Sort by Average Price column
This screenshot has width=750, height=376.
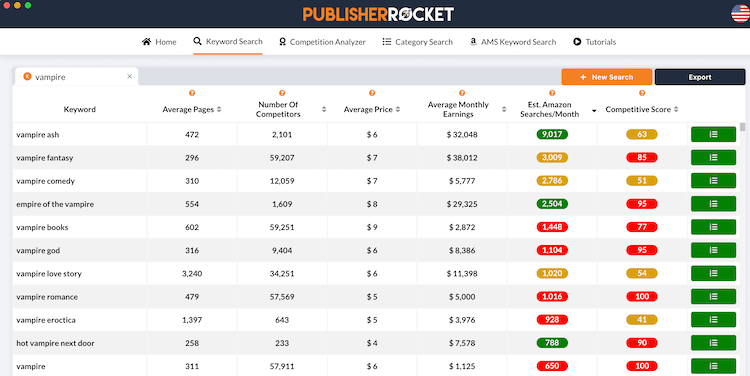(398, 109)
